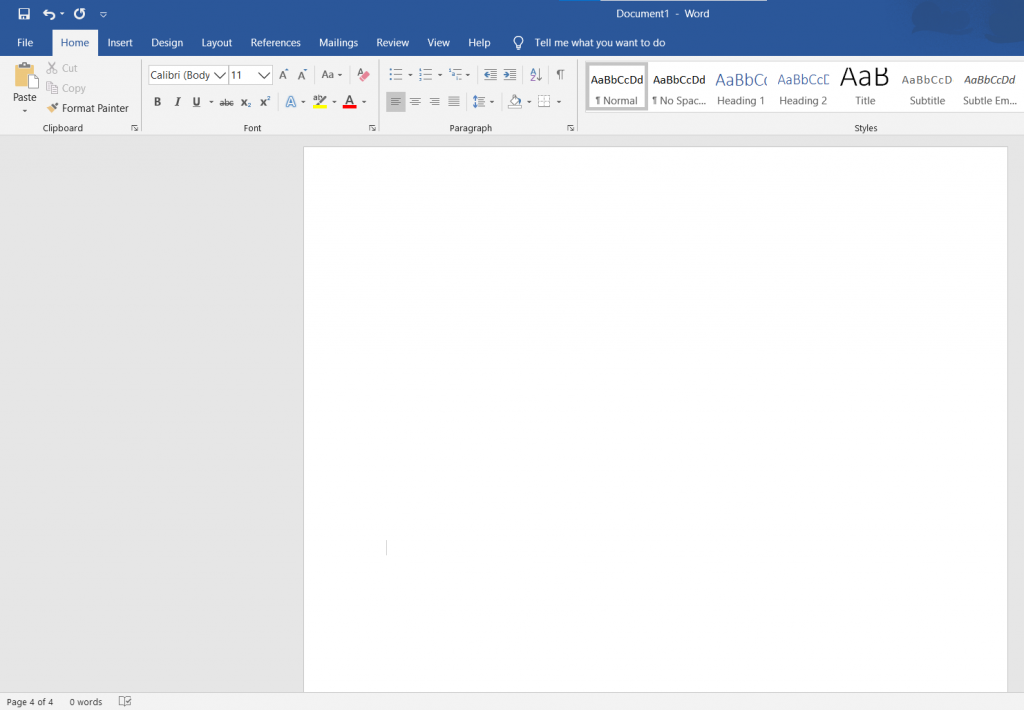Viewport: 1024px width, 710px height.
Task: Click the Sort icon in Paragraph group
Action: pyautogui.click(x=535, y=73)
